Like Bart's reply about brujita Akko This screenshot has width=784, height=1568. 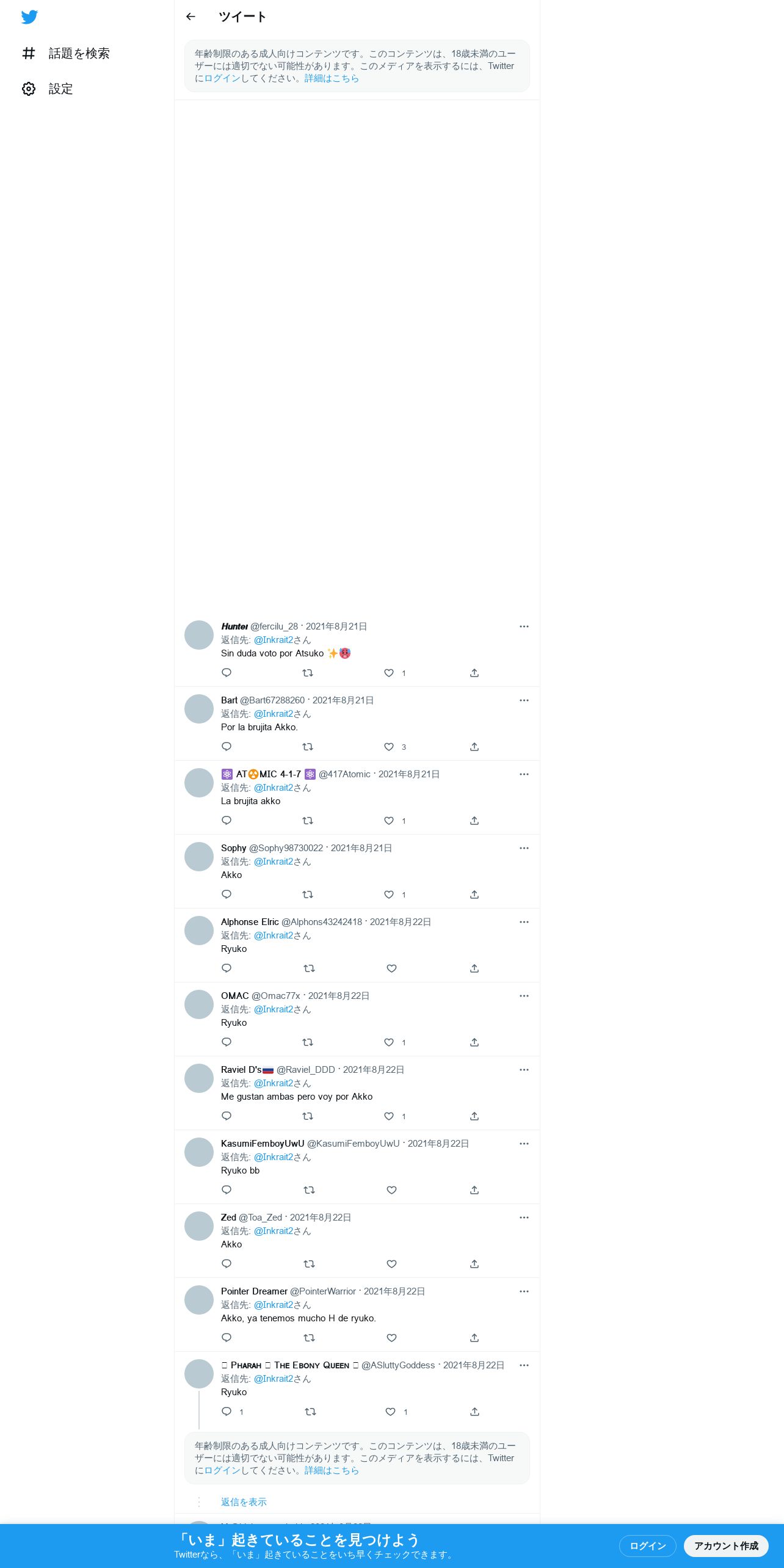[389, 747]
